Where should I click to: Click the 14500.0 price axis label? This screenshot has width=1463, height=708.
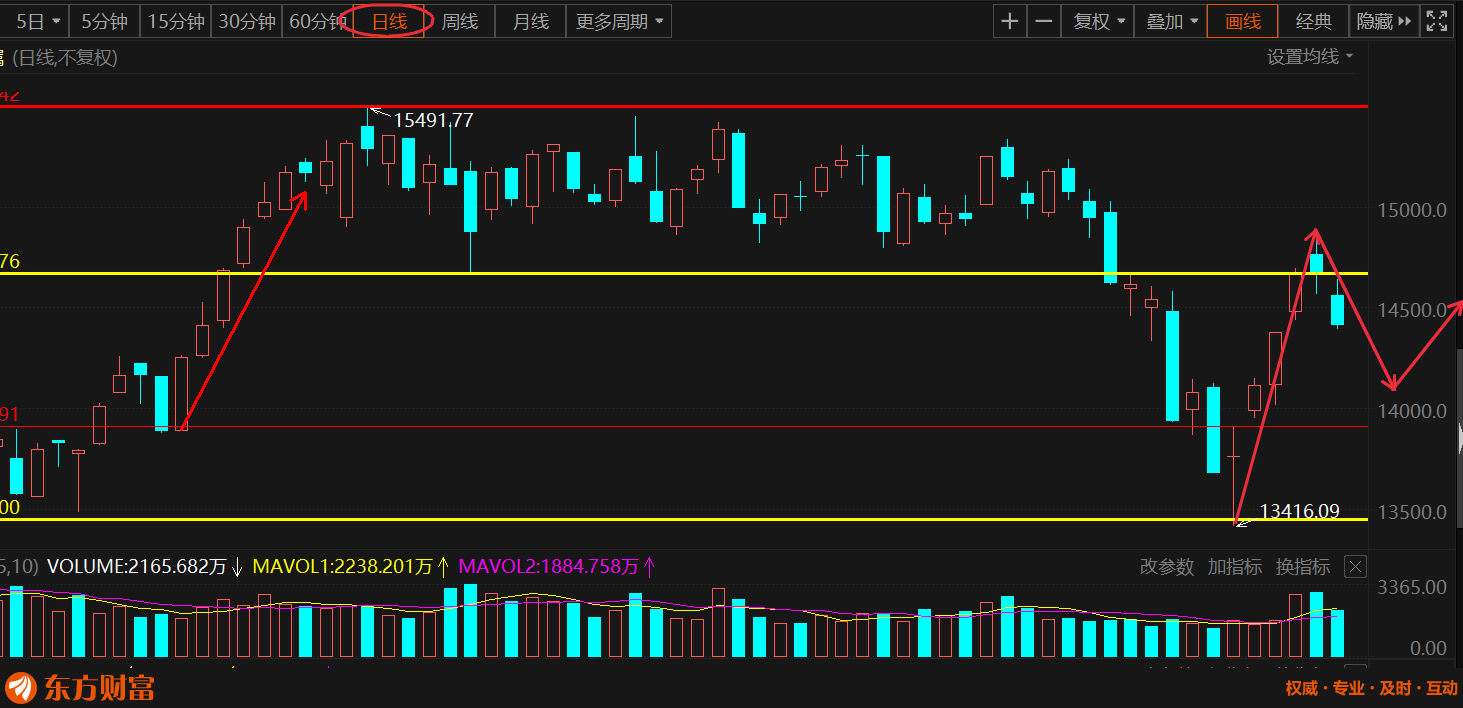(x=1413, y=311)
